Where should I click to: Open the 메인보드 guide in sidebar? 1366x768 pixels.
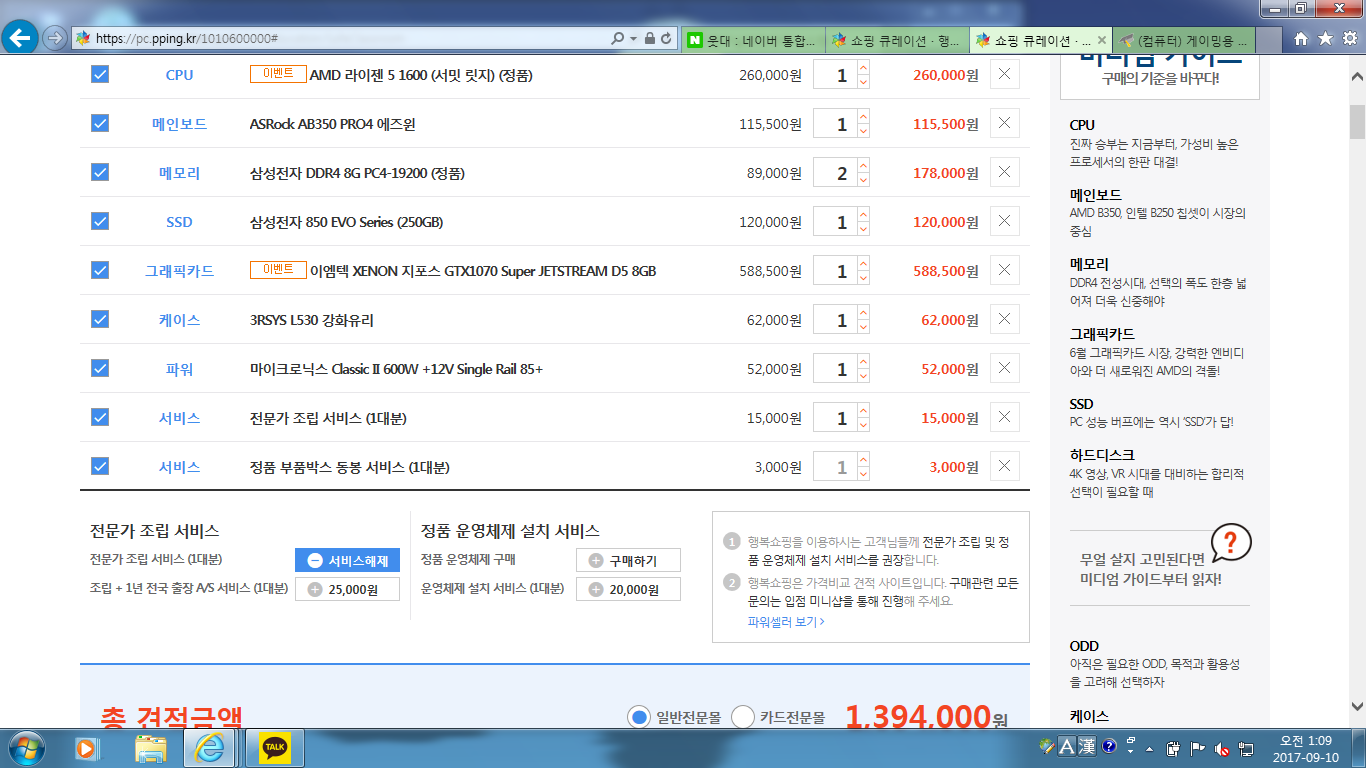point(1095,195)
